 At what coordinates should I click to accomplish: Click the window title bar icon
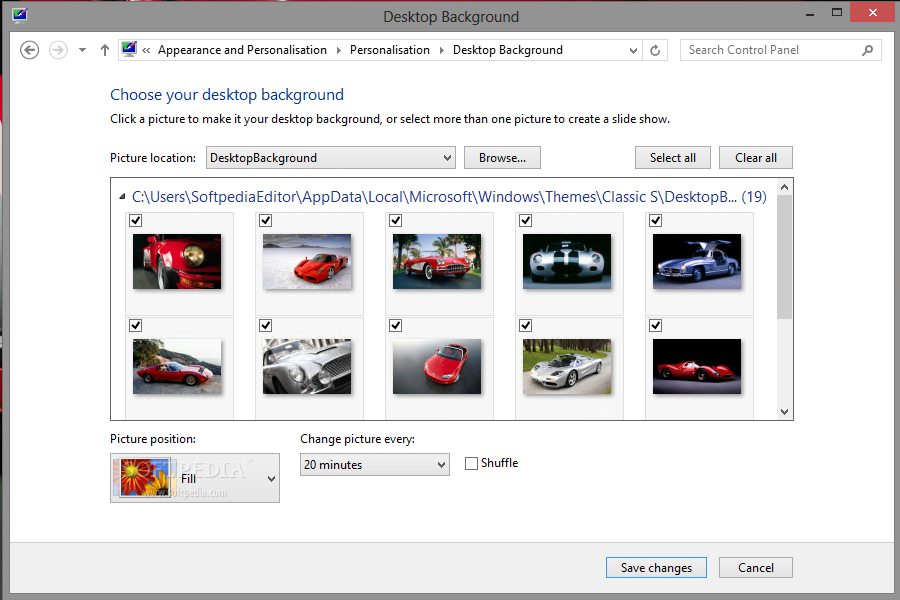20,14
